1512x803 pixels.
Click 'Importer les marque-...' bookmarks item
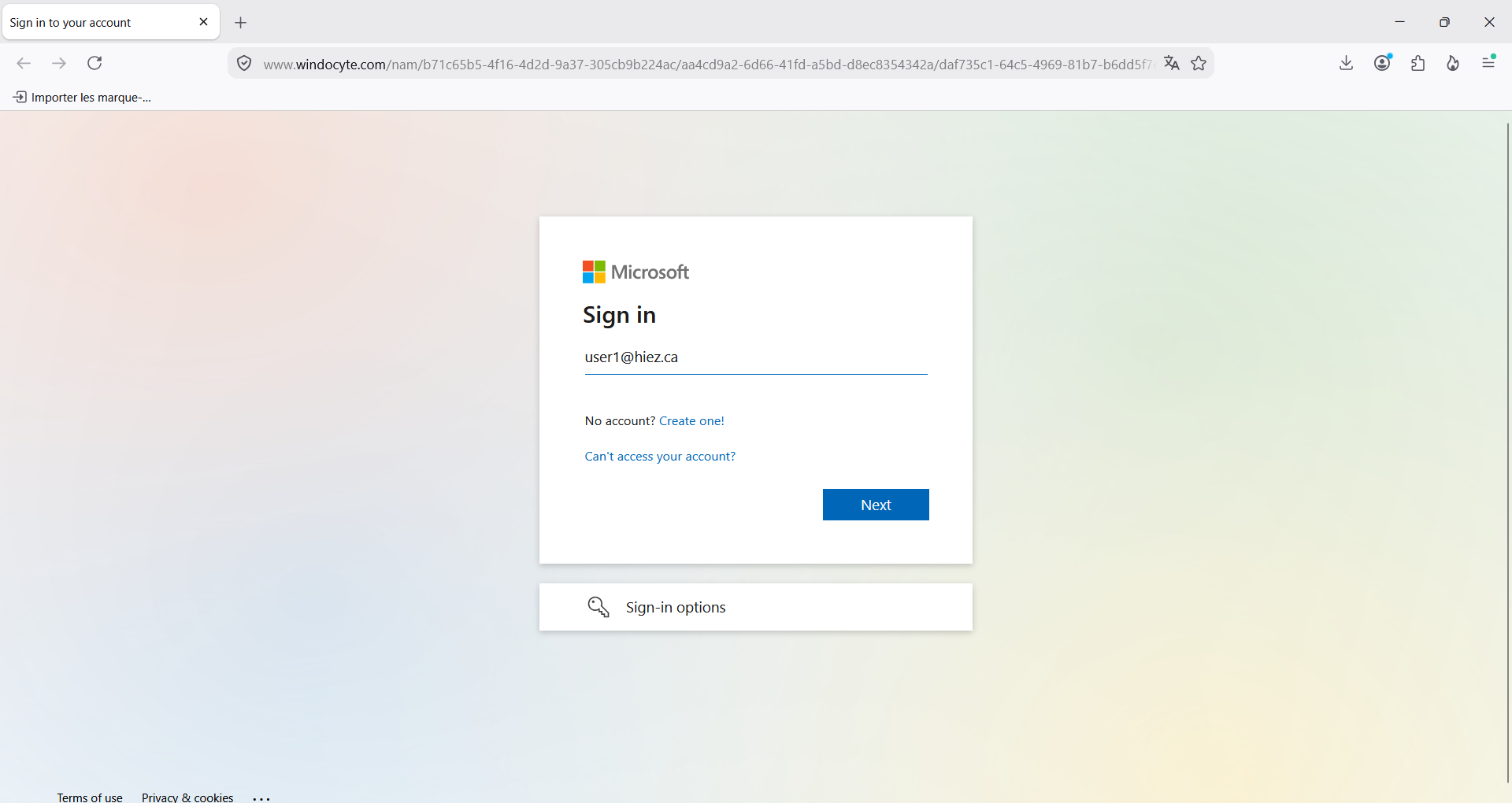click(x=83, y=98)
